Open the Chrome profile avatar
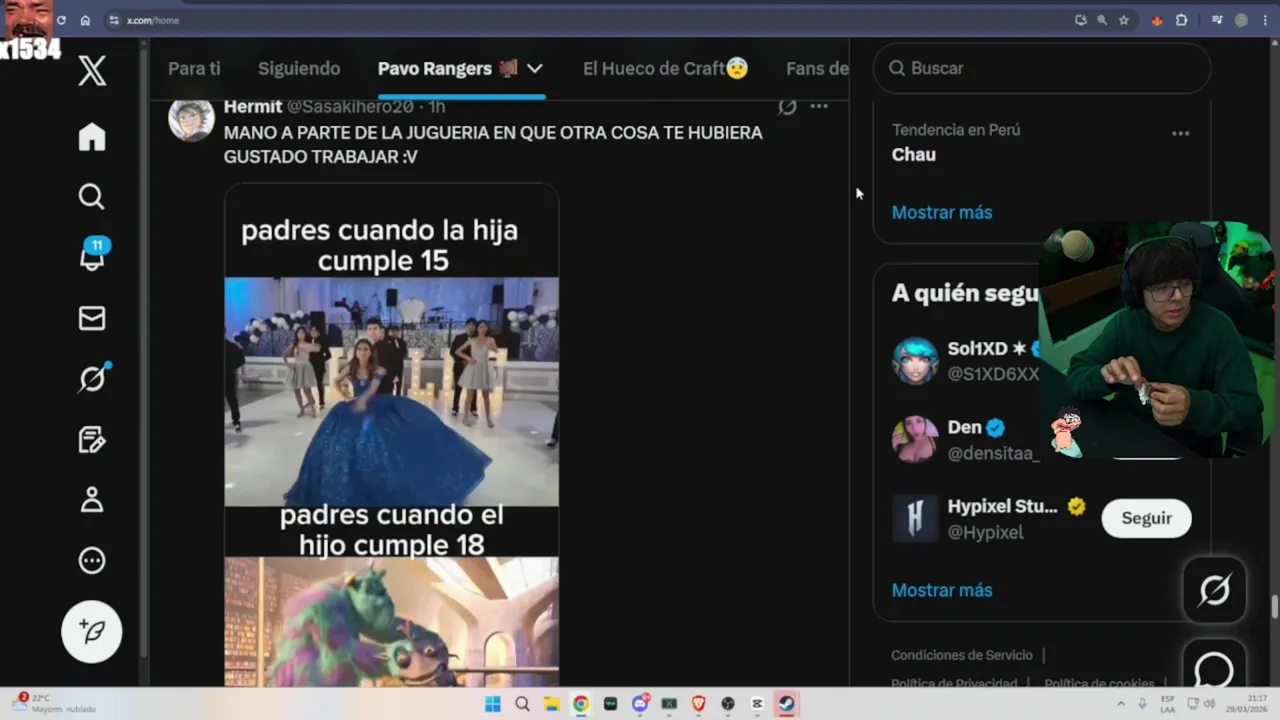 [x=1241, y=20]
